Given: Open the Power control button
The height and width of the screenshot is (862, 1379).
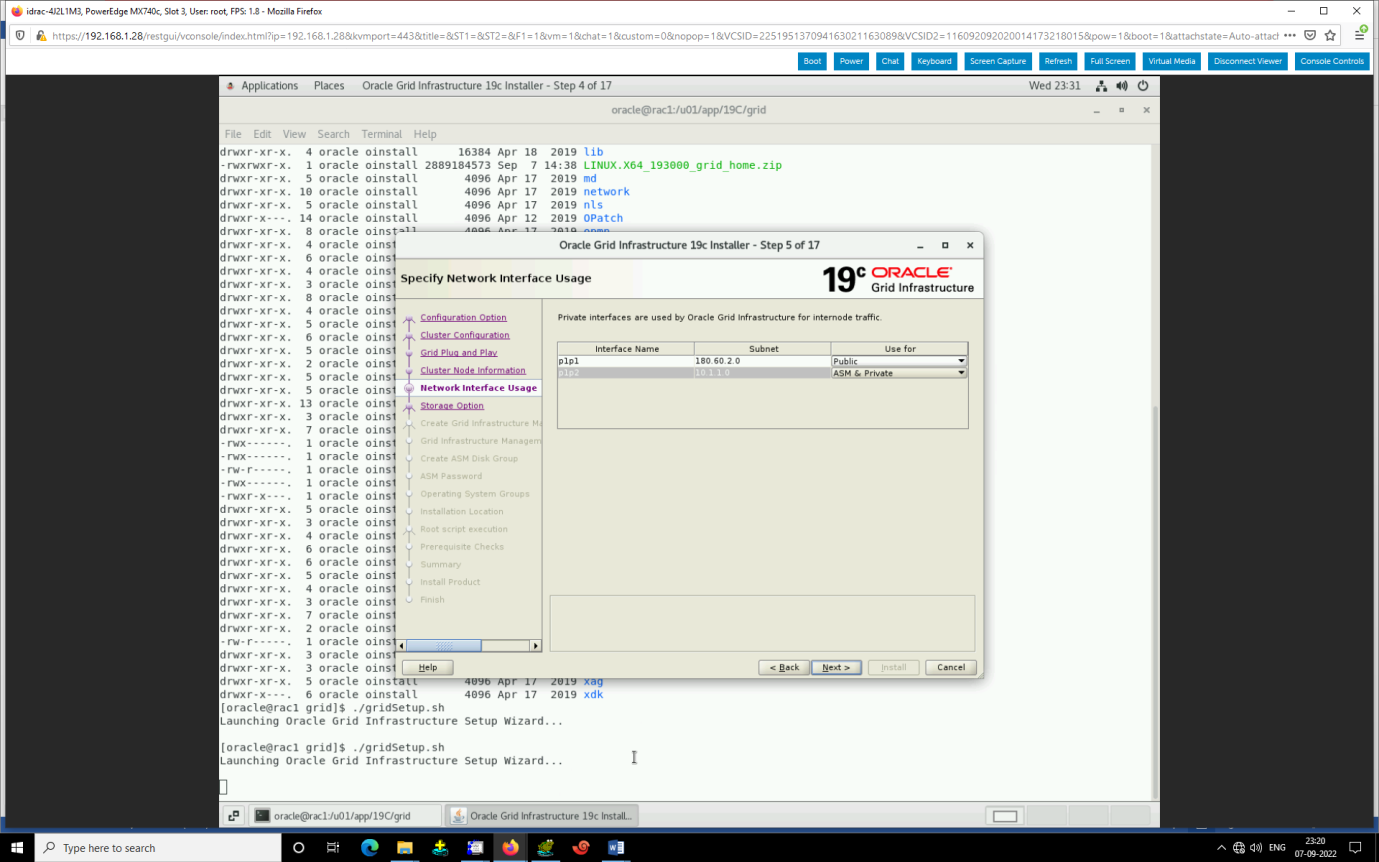Looking at the screenshot, I should point(851,61).
